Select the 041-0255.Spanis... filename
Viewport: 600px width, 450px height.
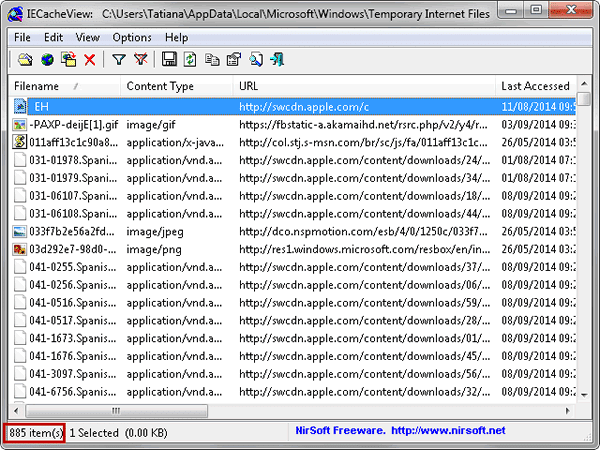(x=73, y=267)
